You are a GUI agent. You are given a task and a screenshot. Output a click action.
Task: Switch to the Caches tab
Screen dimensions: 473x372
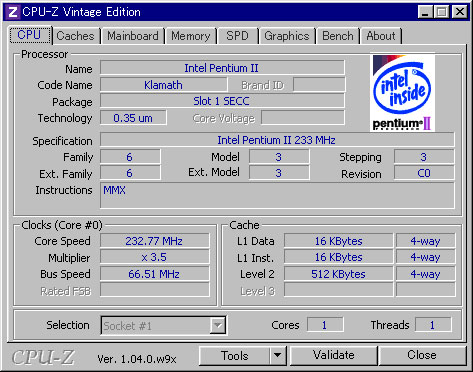(75, 36)
